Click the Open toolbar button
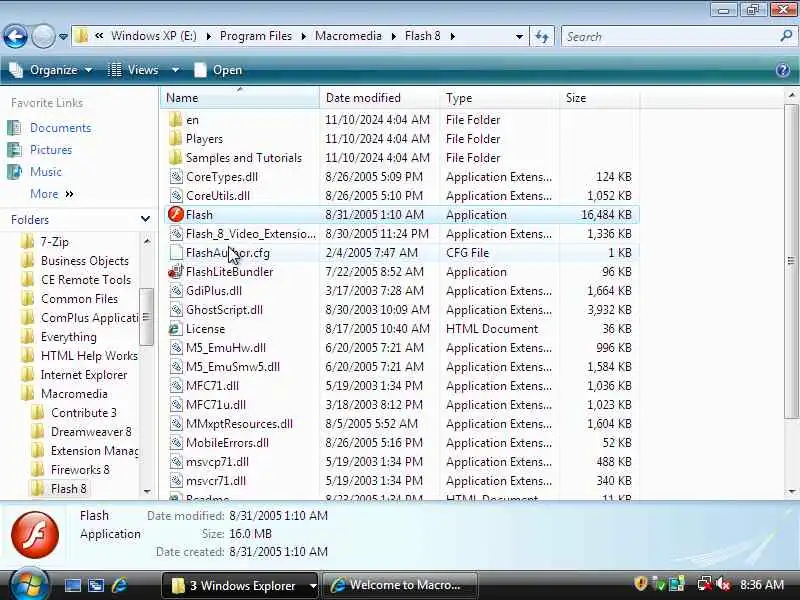Screen dimensions: 800x600 (x=218, y=70)
